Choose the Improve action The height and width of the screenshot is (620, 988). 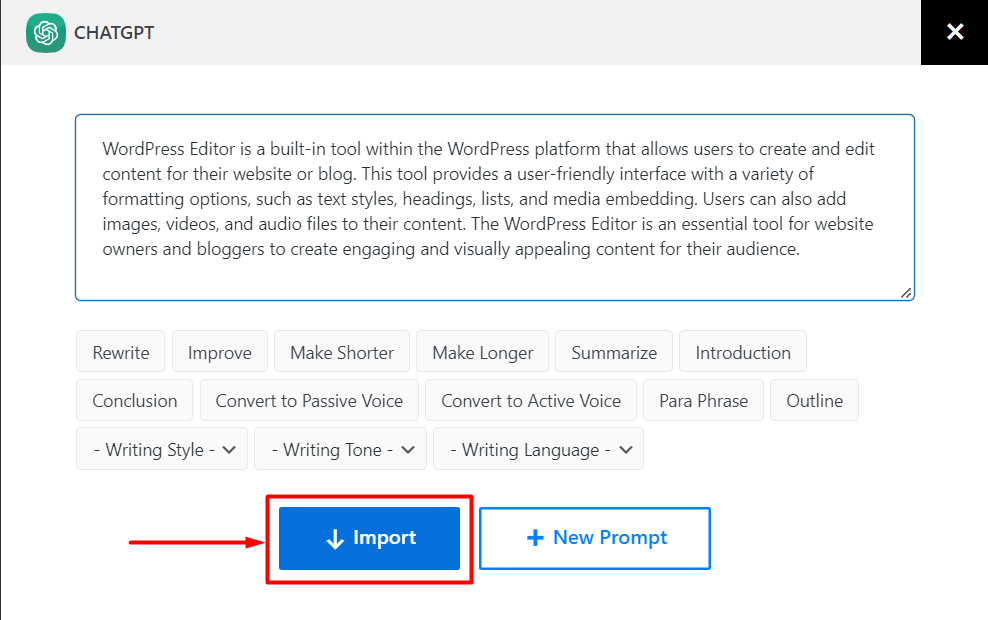219,351
